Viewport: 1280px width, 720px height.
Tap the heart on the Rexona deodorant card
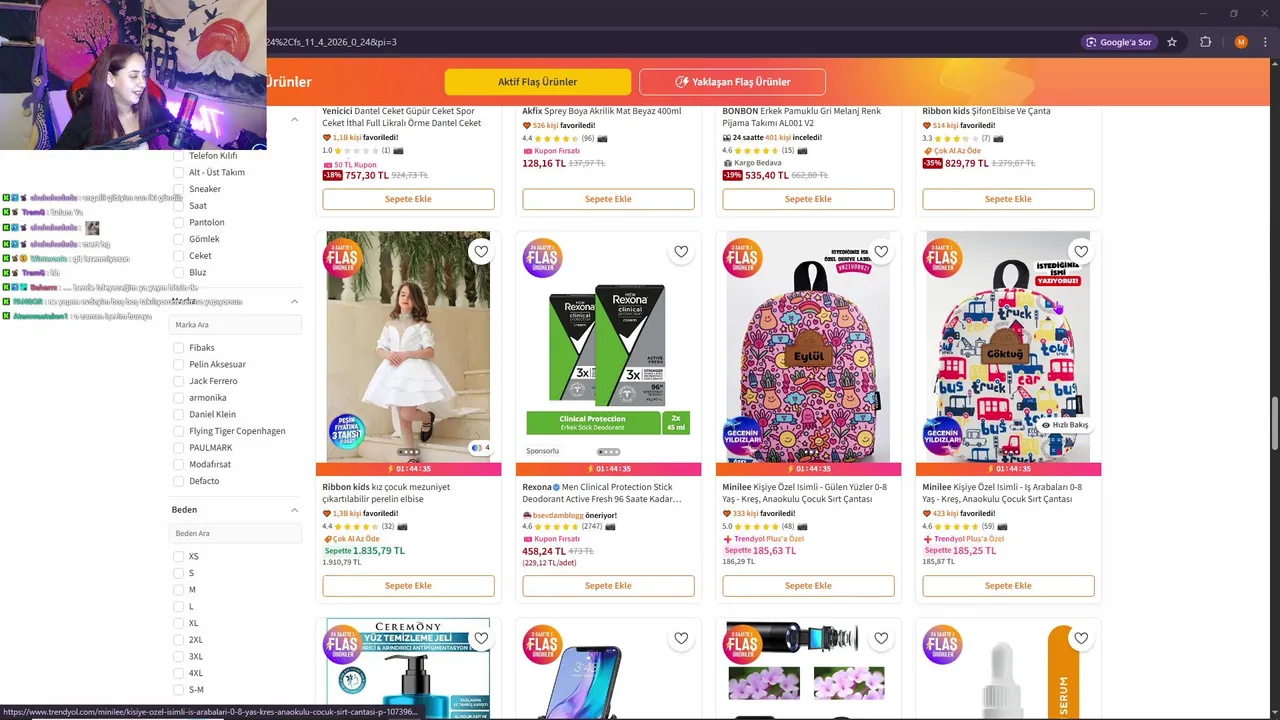pos(681,252)
